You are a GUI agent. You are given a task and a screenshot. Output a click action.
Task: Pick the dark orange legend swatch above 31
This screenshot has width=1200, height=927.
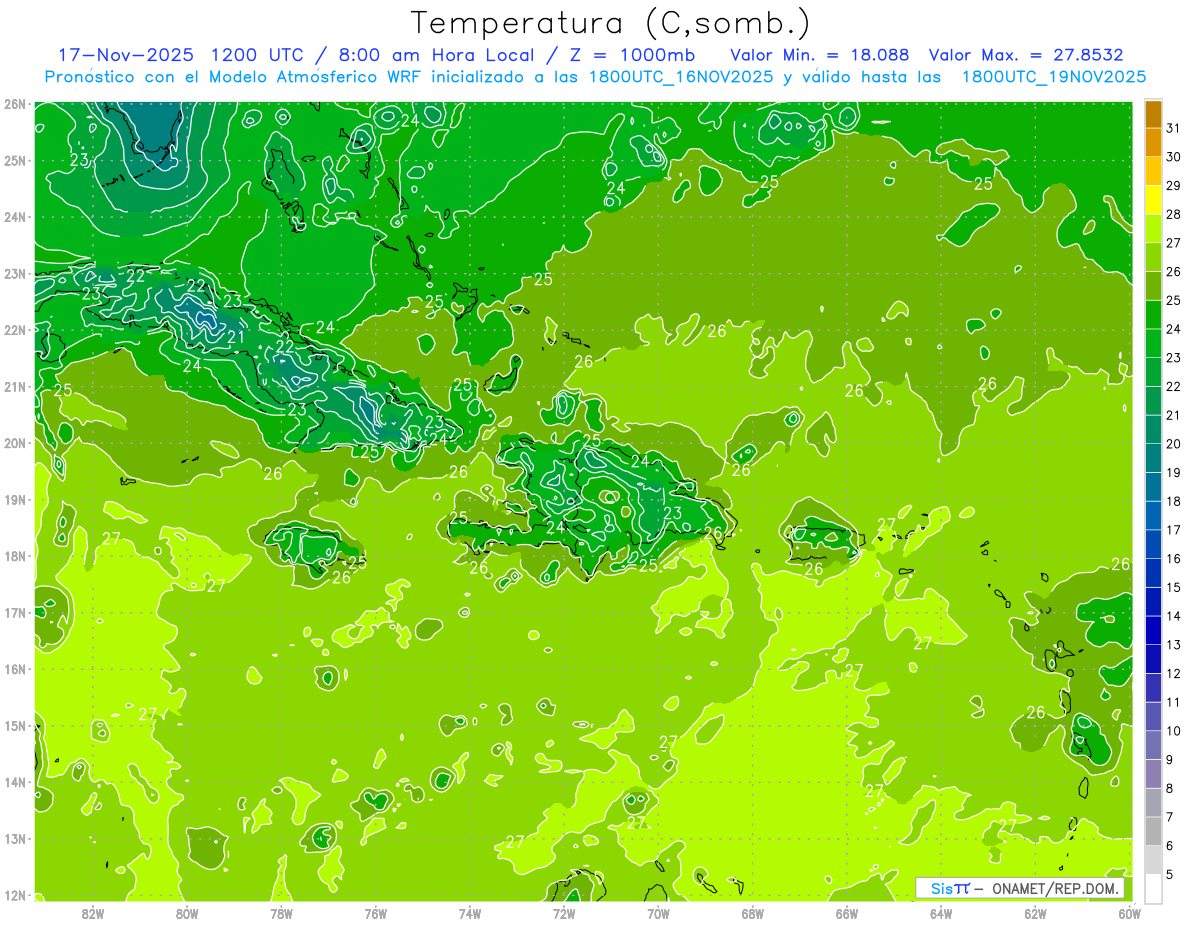coord(1153,114)
